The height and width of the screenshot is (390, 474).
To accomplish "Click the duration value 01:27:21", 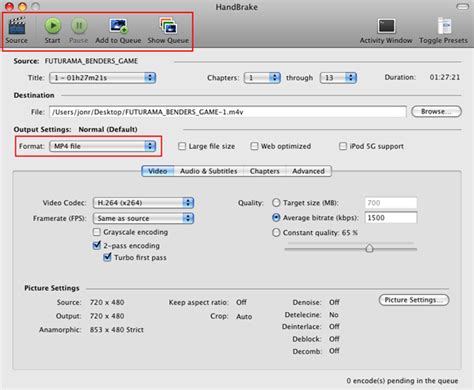I will (445, 77).
